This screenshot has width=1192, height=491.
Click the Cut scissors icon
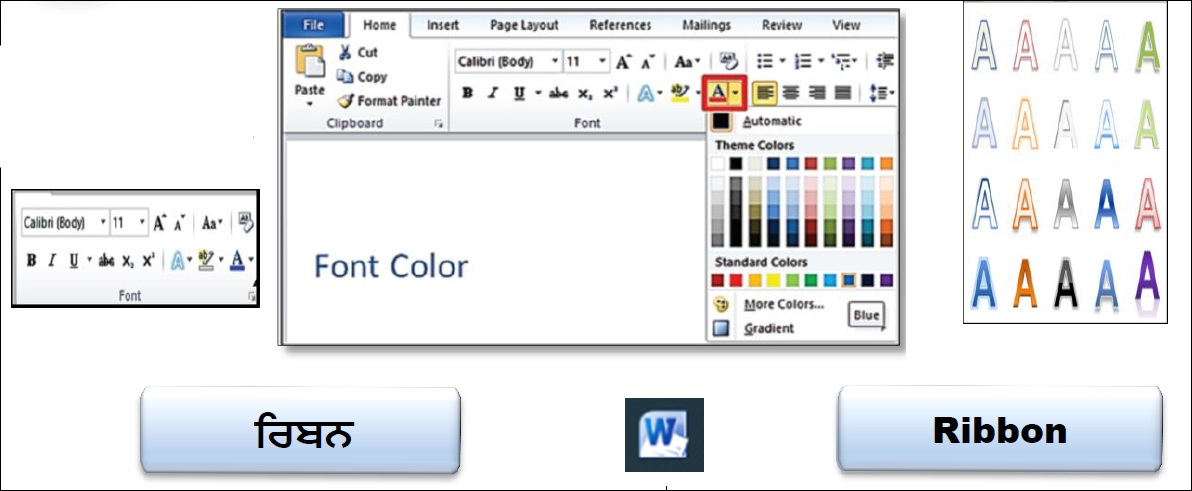345,53
